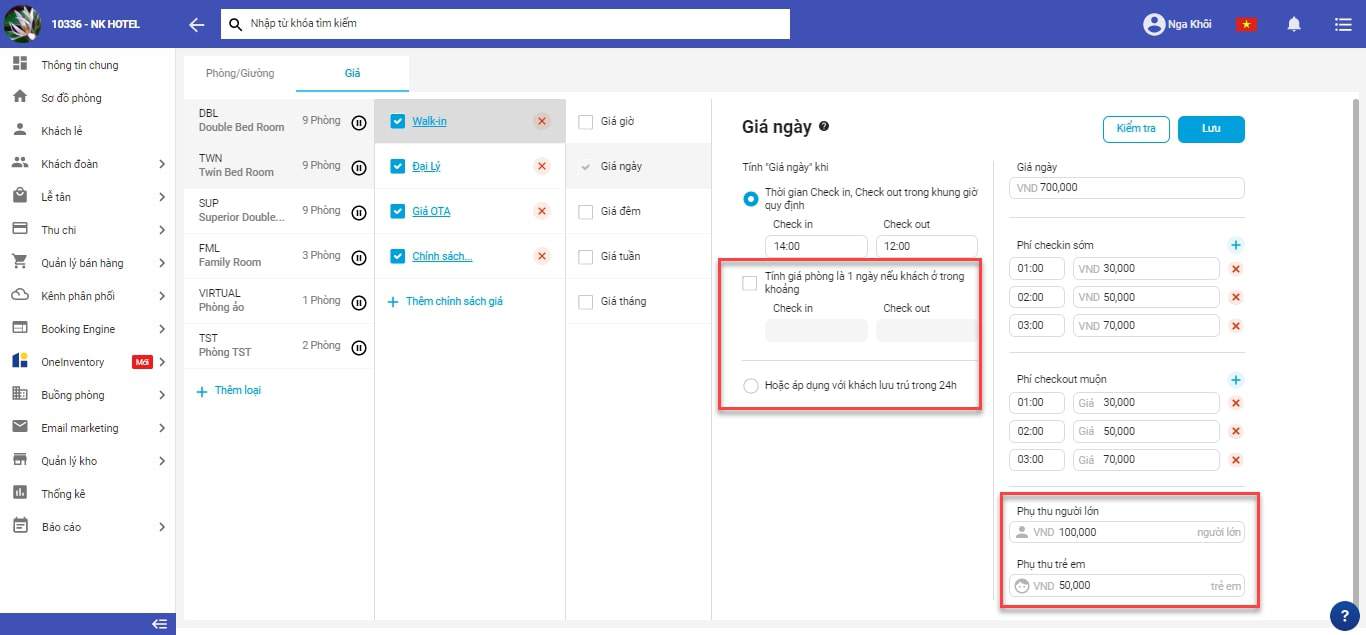Open the Nga Khôi user account
1366x635 pixels.
pos(1178,24)
